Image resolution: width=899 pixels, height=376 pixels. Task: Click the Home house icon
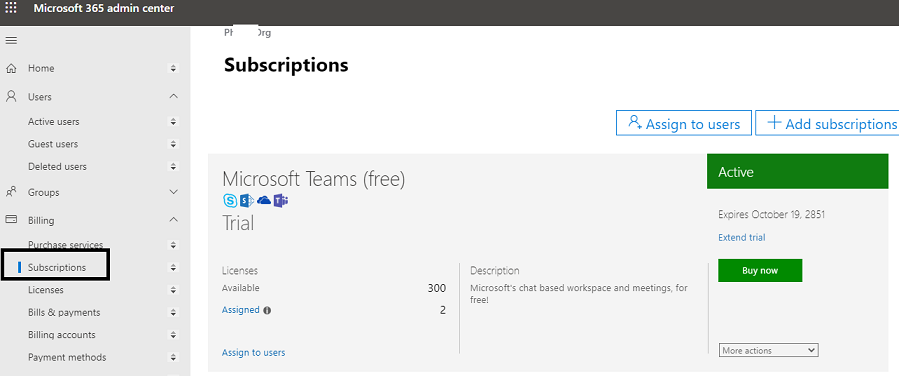click(11, 69)
